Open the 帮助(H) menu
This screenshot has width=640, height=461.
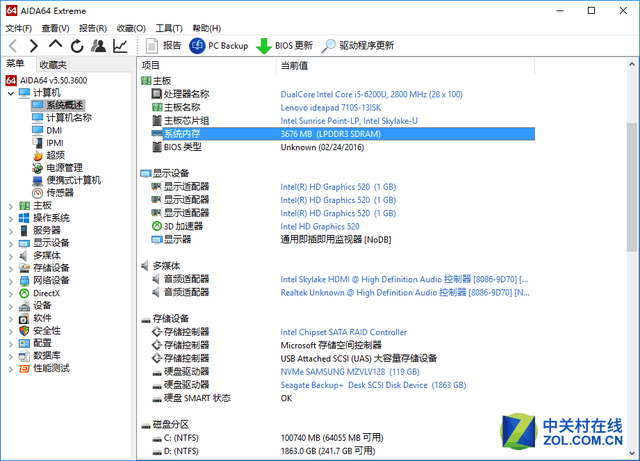[207, 28]
